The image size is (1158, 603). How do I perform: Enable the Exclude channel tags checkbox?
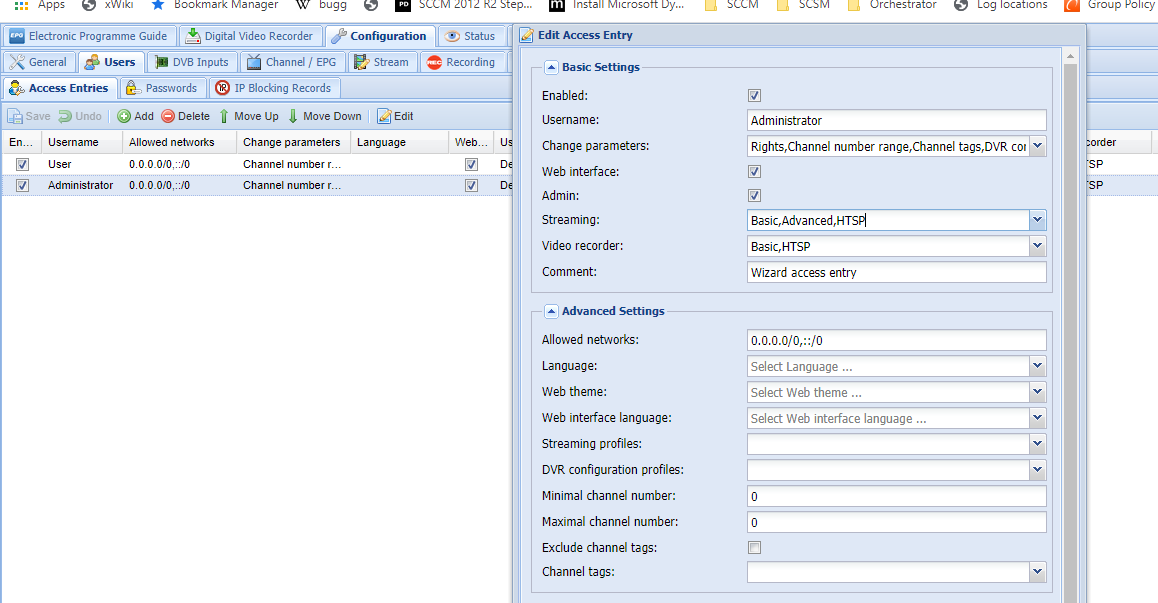(x=755, y=548)
